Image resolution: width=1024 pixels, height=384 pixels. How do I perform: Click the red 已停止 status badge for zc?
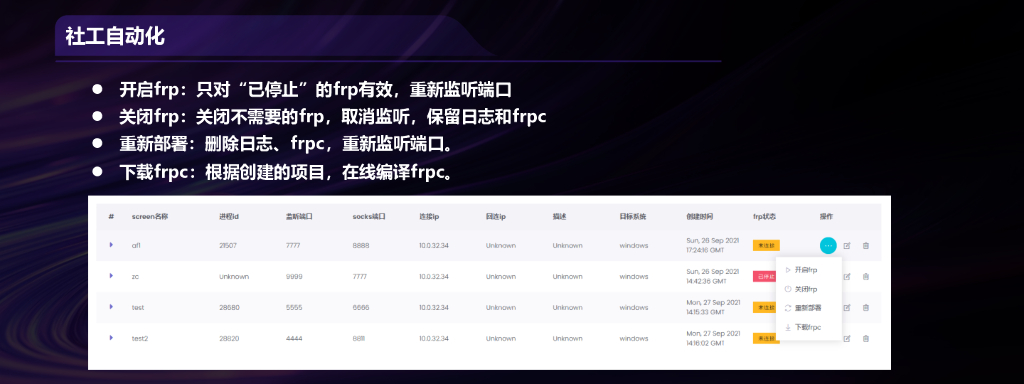pyautogui.click(x=764, y=276)
